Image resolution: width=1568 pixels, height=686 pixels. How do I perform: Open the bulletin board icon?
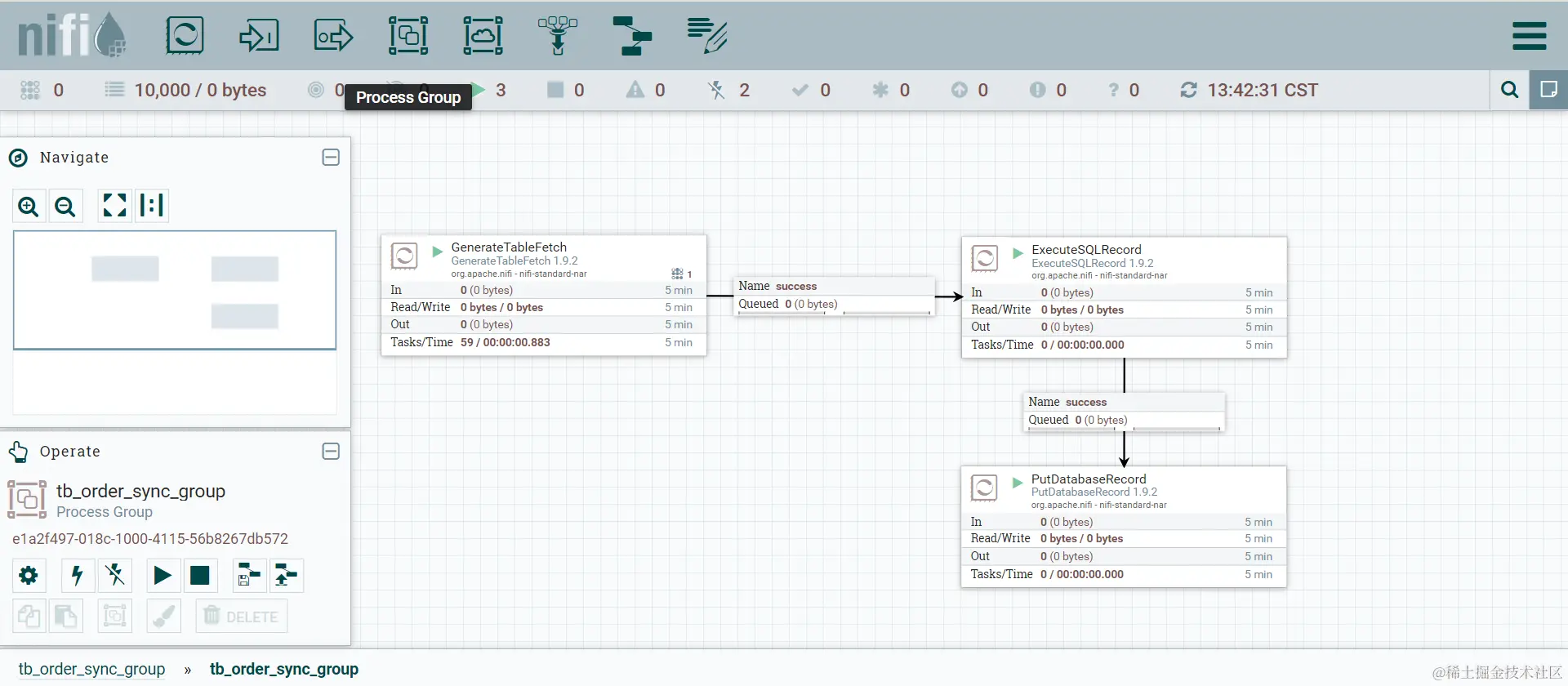coord(1548,90)
